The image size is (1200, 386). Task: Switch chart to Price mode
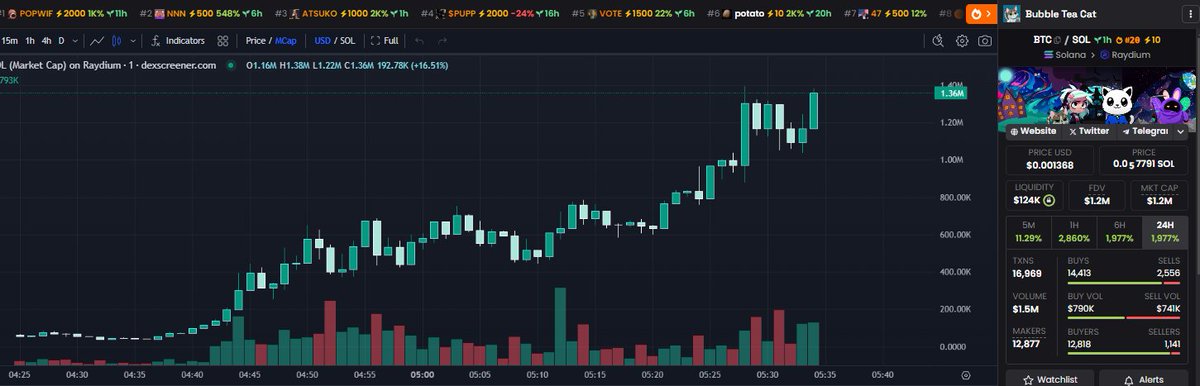256,41
